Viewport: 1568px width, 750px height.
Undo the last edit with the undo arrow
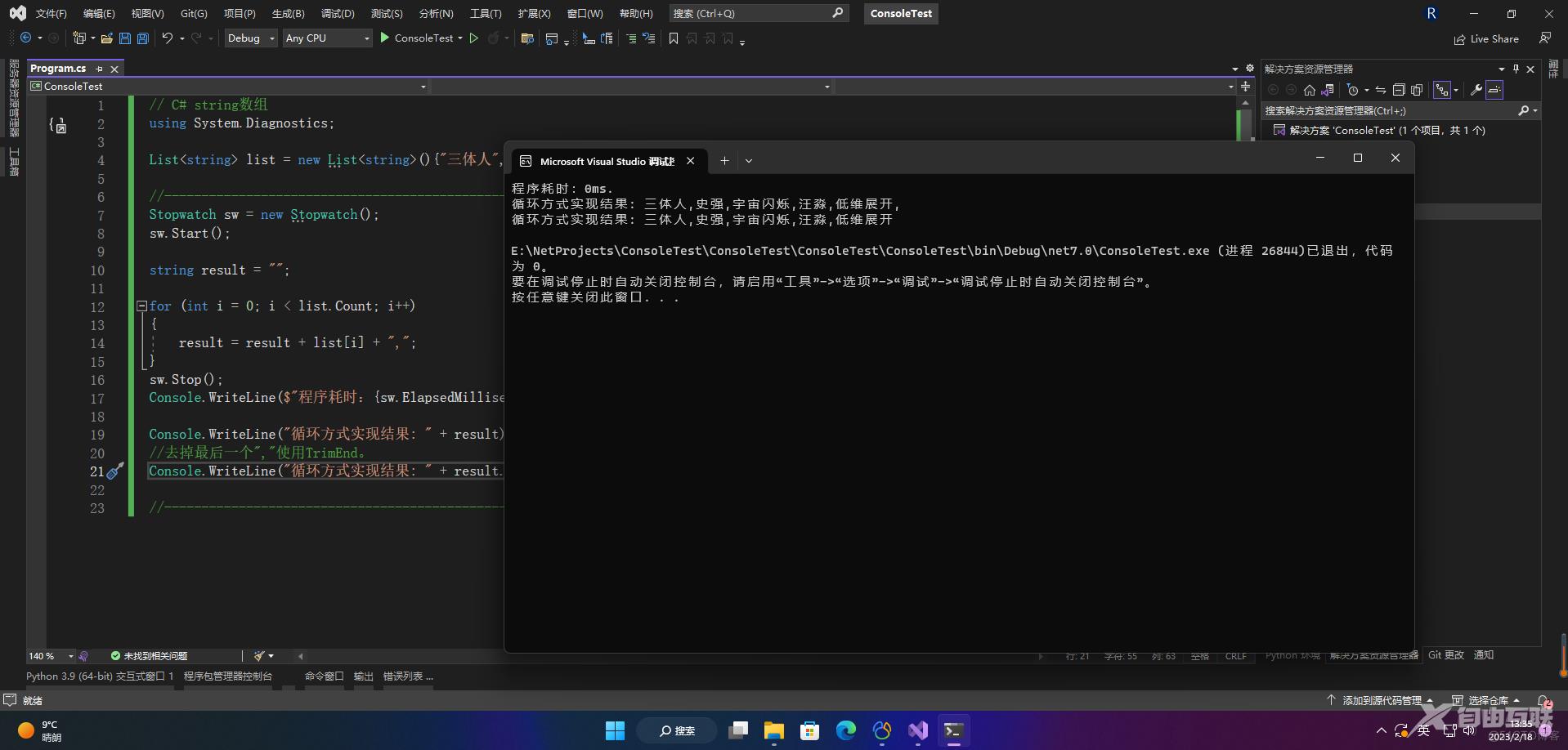click(x=168, y=38)
